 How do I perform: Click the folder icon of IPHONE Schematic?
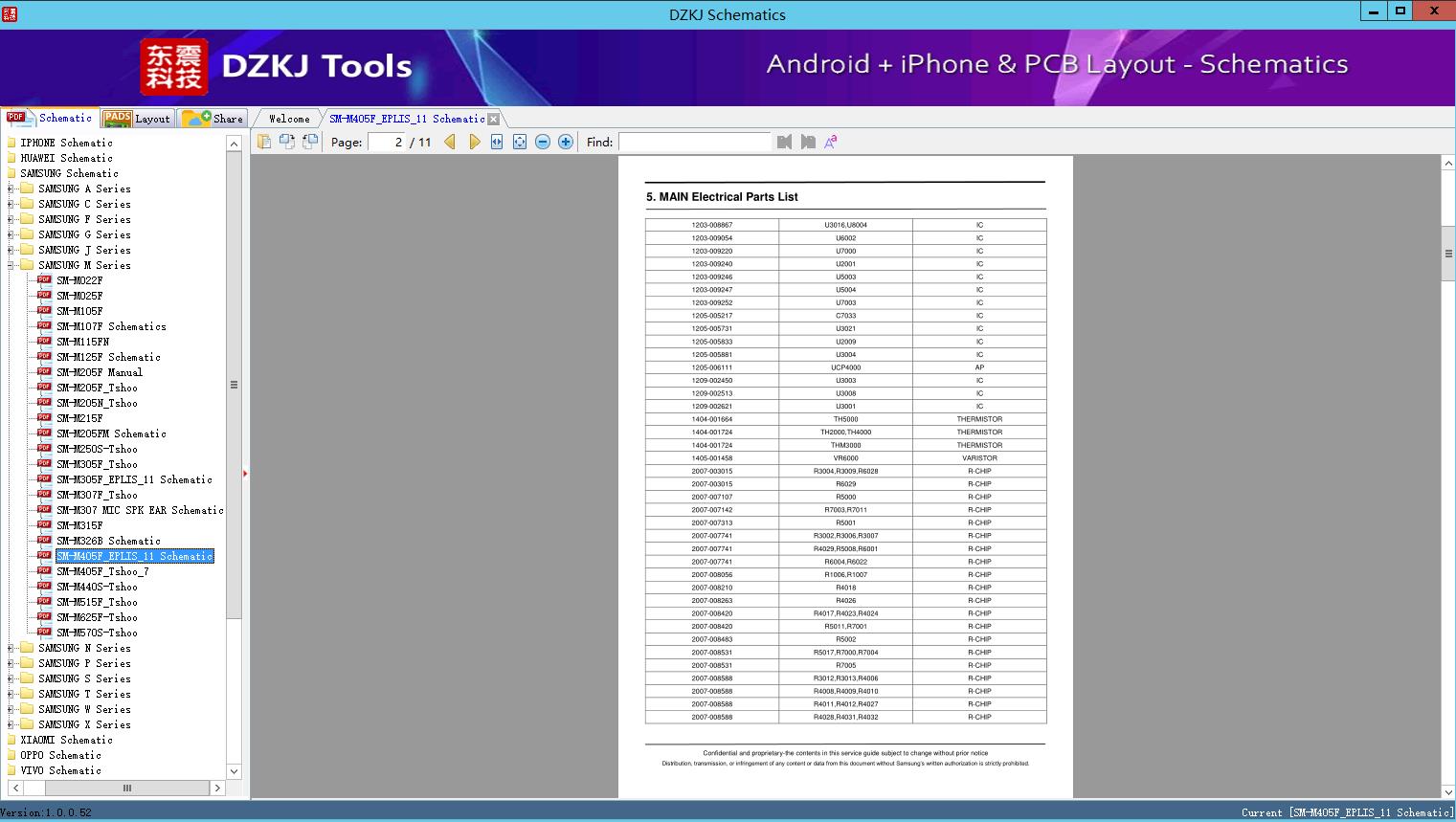tap(11, 143)
